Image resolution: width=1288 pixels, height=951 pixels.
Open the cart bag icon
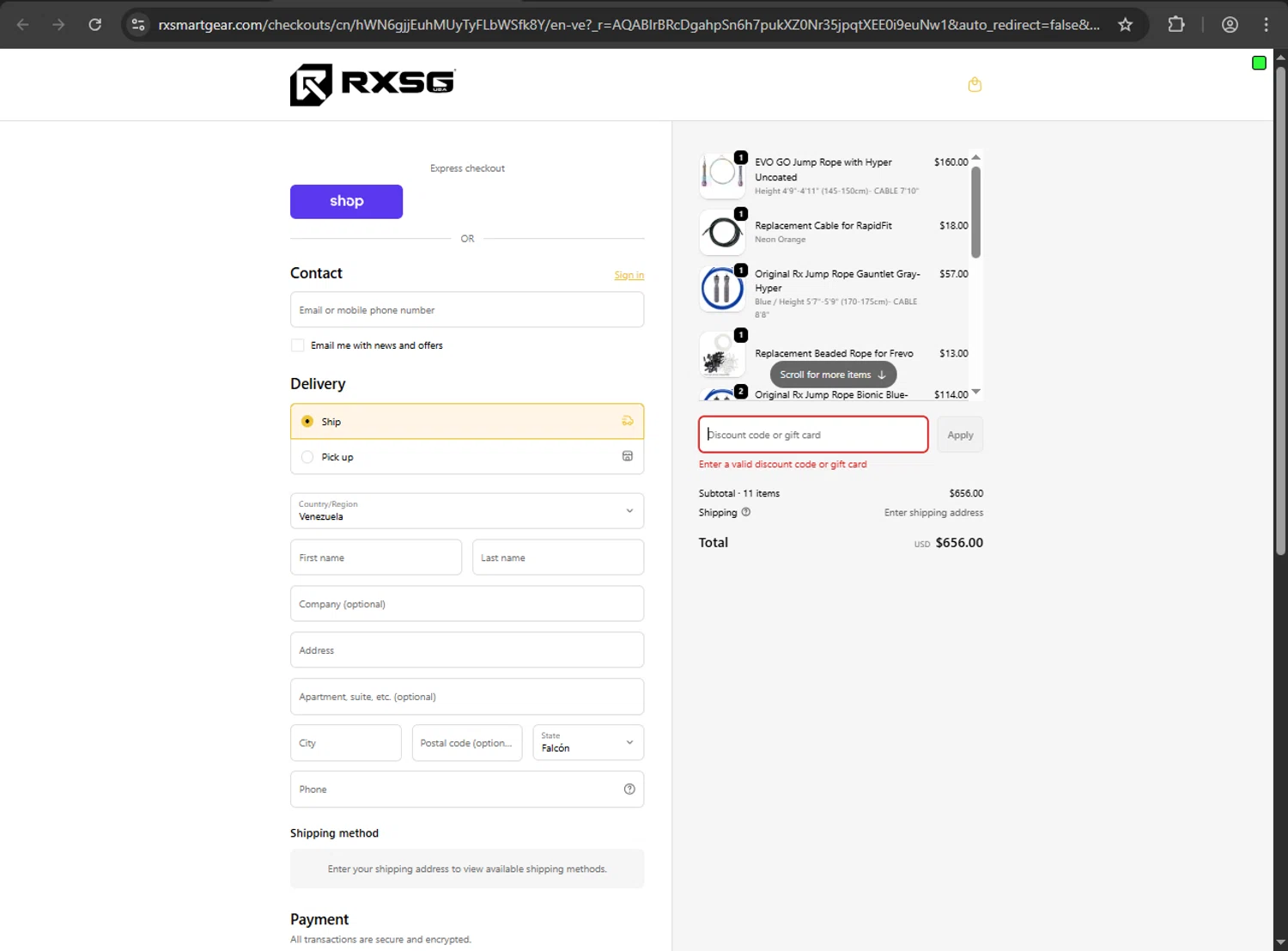(975, 84)
